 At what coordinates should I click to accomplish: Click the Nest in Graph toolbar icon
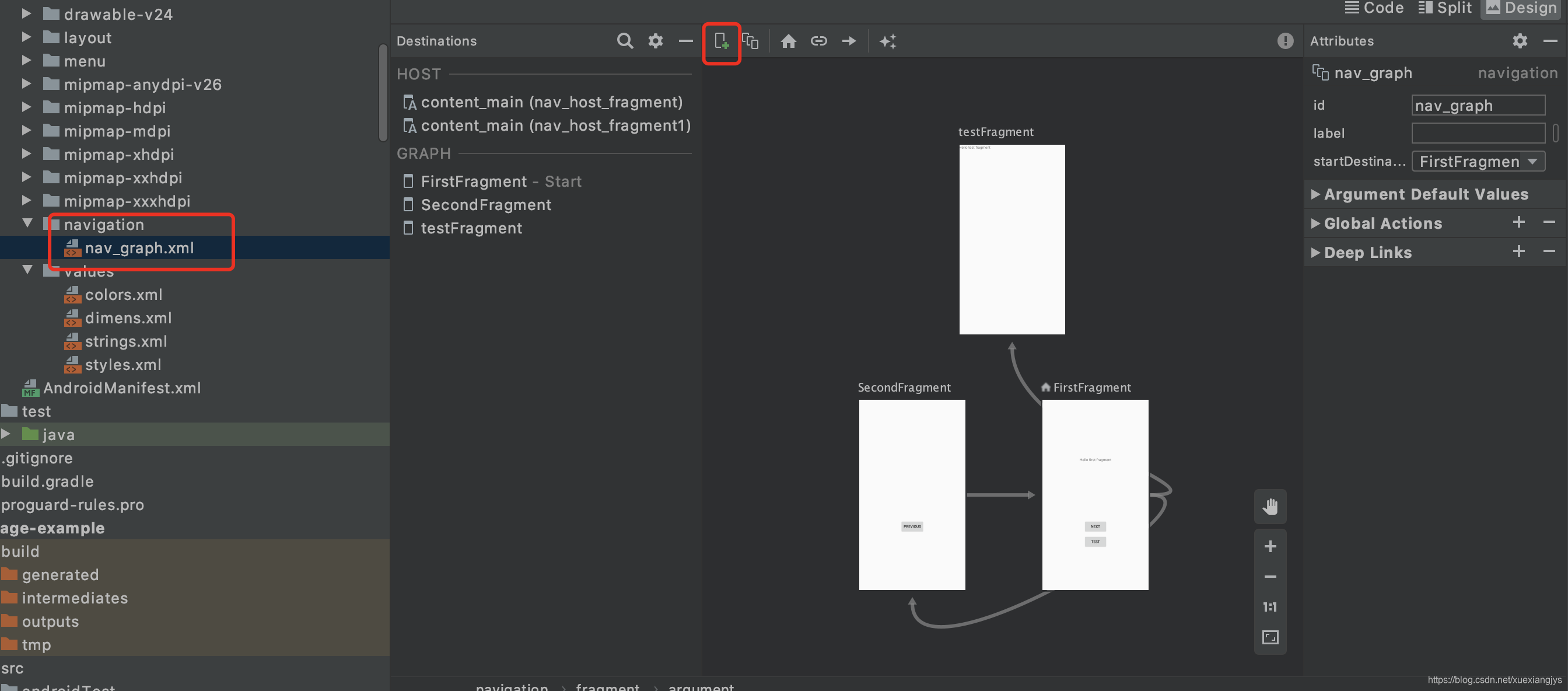coord(751,41)
